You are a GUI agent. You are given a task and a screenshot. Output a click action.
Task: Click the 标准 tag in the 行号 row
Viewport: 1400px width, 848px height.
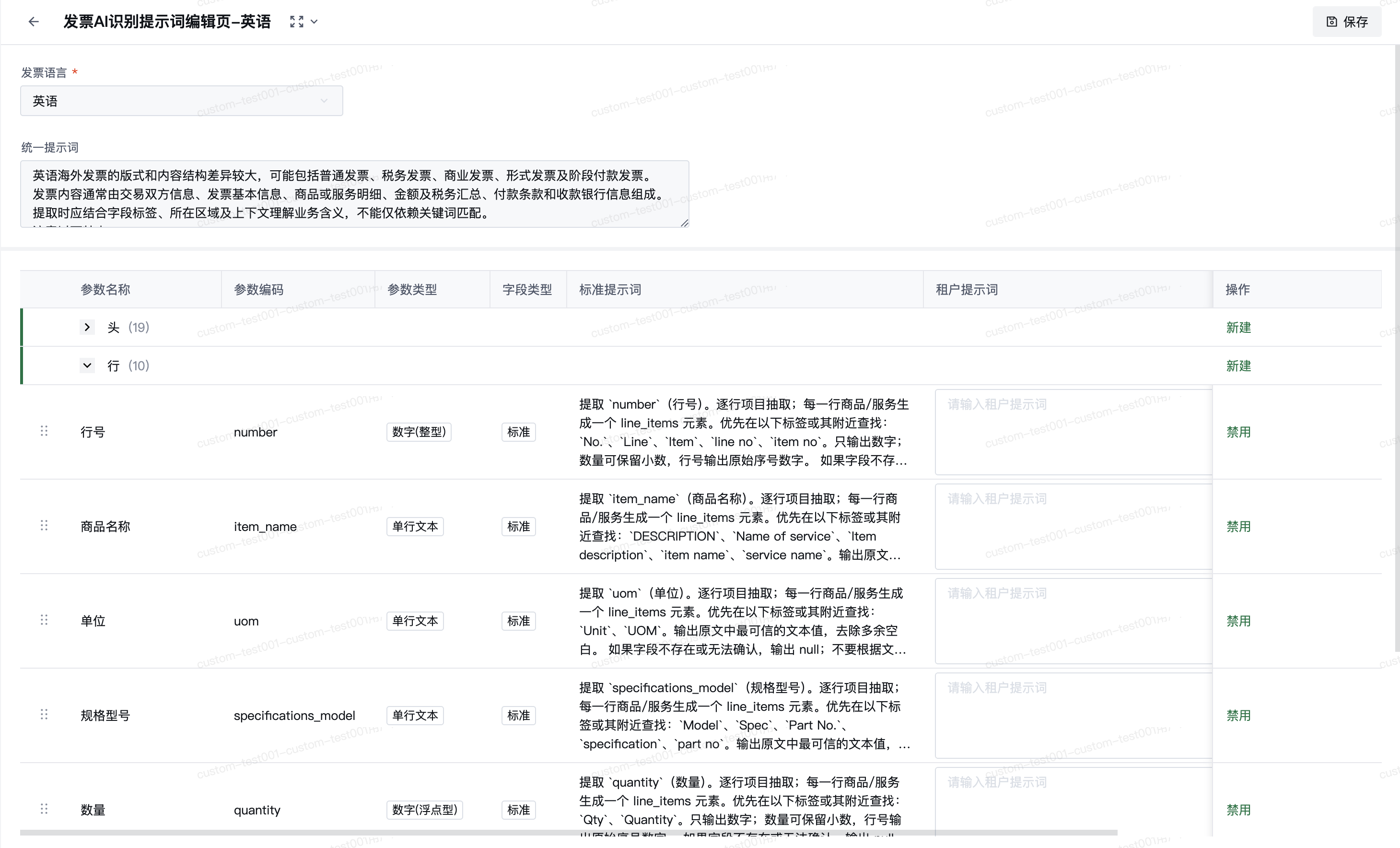point(518,432)
